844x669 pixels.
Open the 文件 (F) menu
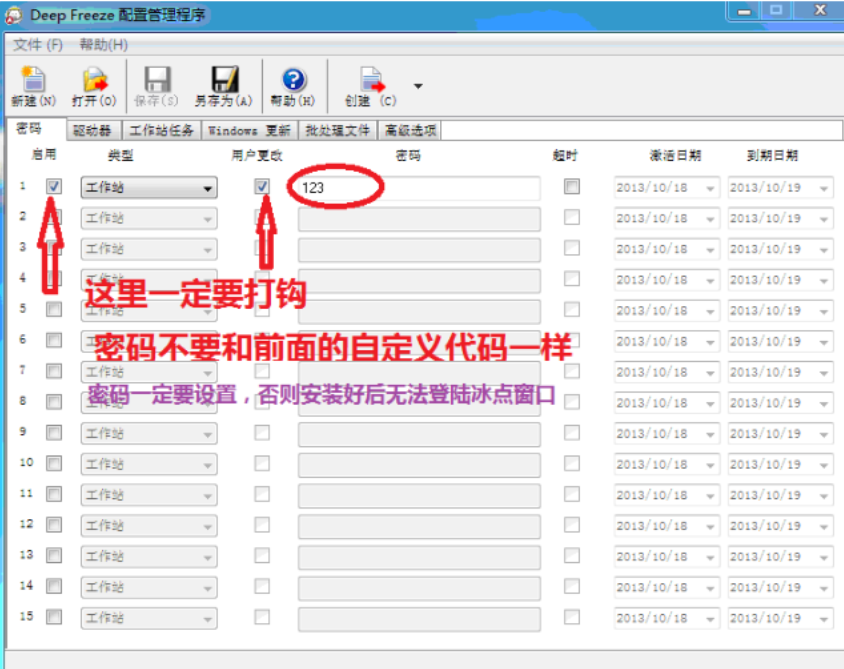[38, 45]
